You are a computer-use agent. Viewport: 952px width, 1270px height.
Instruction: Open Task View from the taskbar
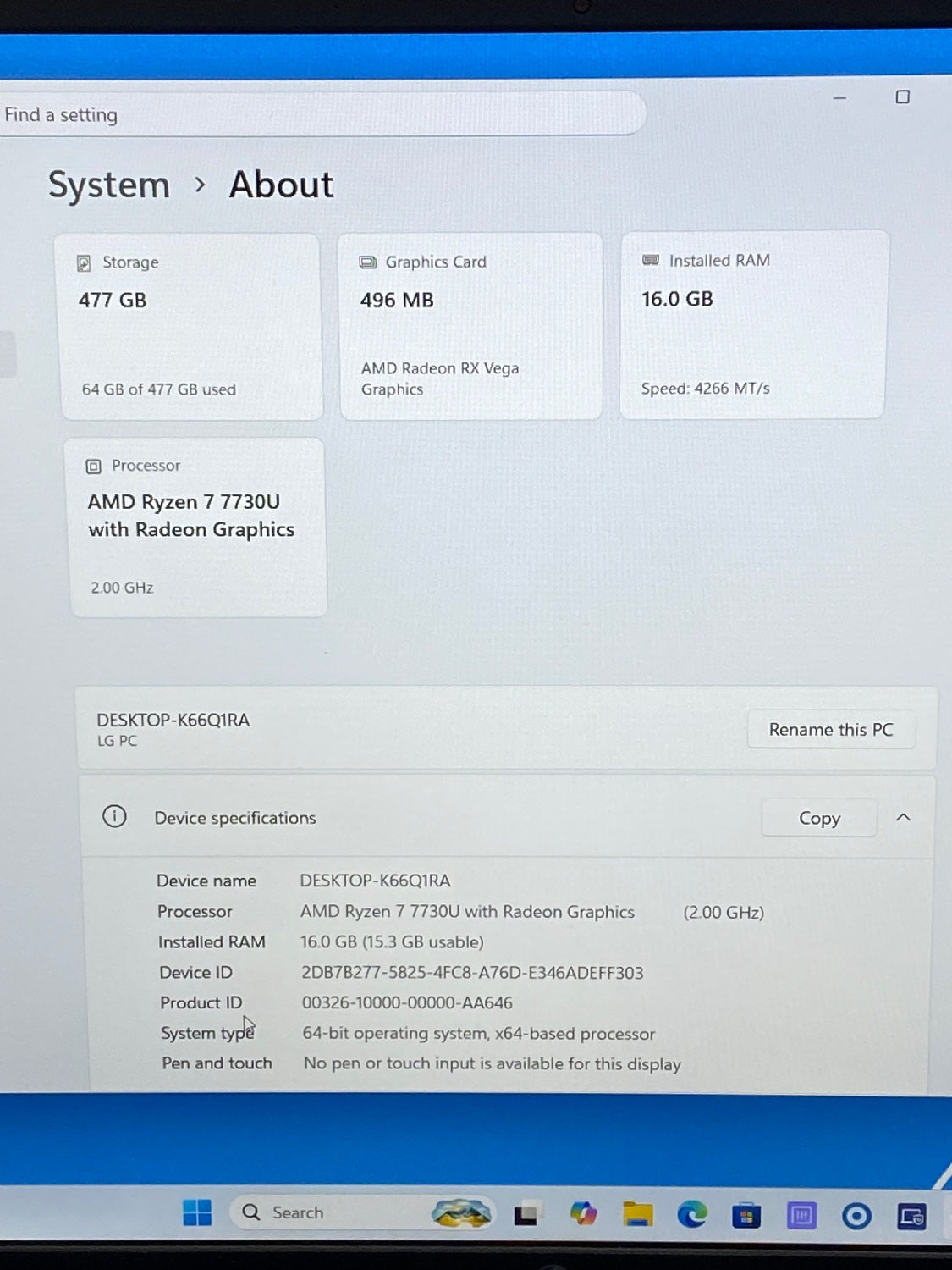coord(526,1214)
